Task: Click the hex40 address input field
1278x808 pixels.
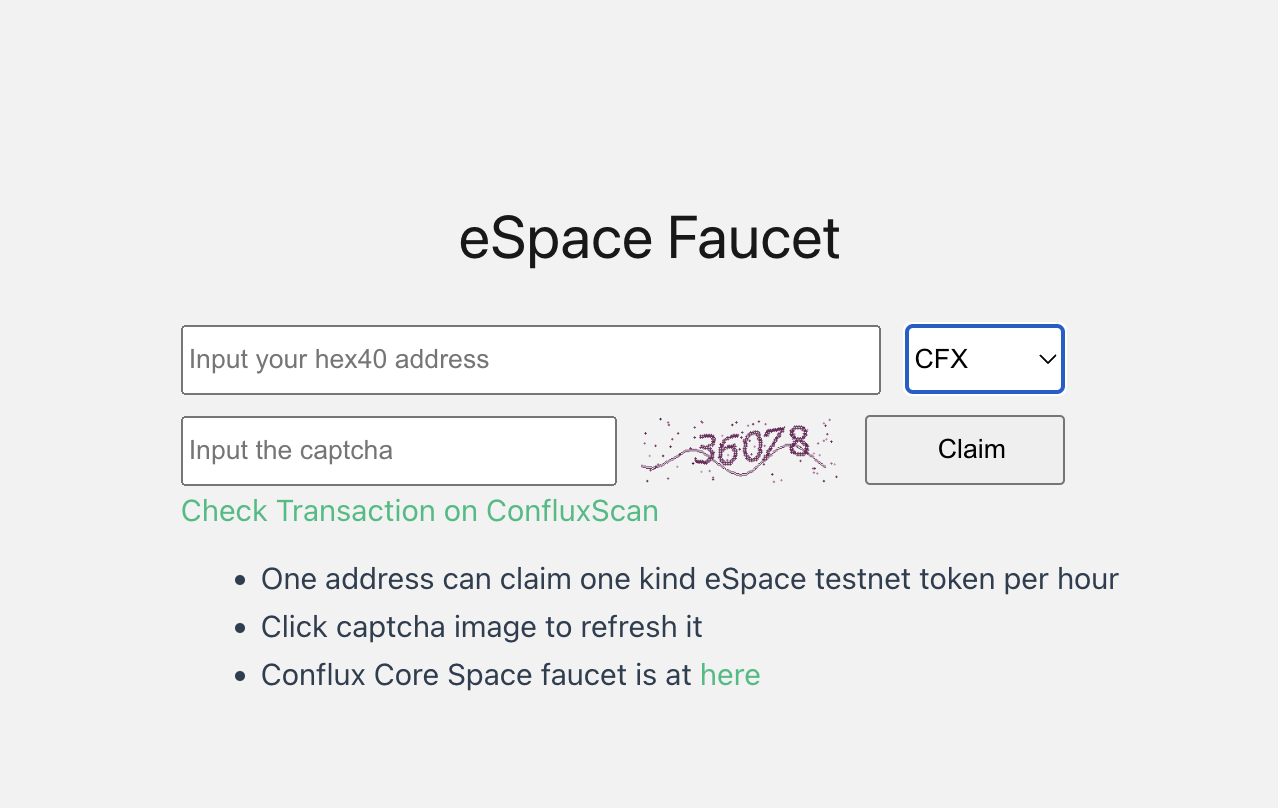Action: [x=530, y=360]
